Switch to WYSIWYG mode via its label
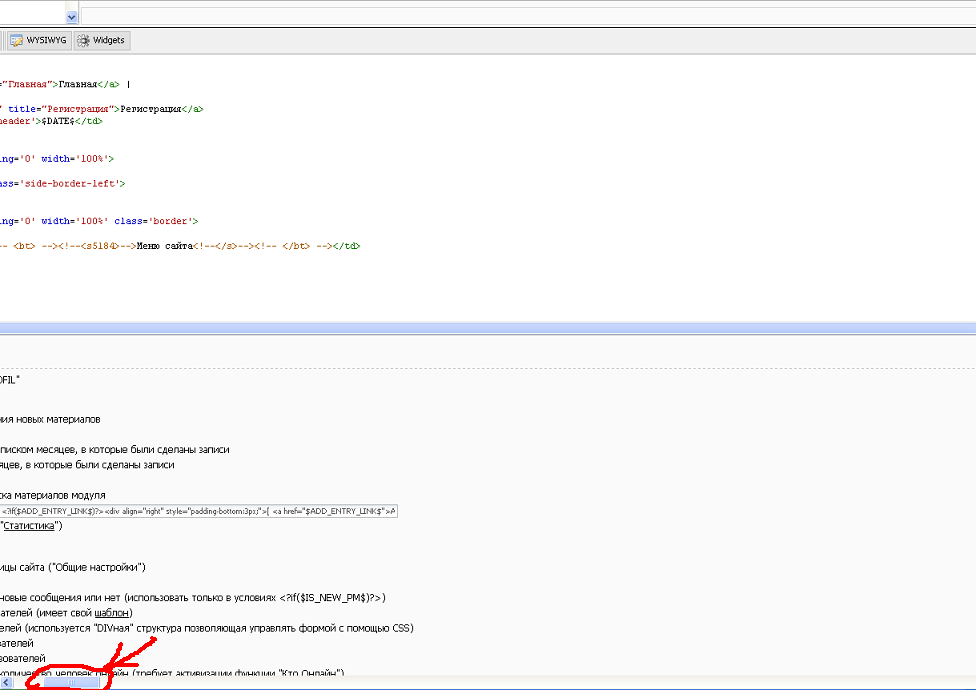 coord(47,41)
